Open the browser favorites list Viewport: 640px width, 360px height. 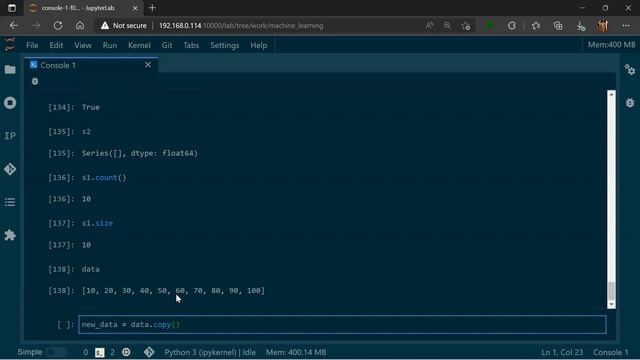tap(536, 25)
